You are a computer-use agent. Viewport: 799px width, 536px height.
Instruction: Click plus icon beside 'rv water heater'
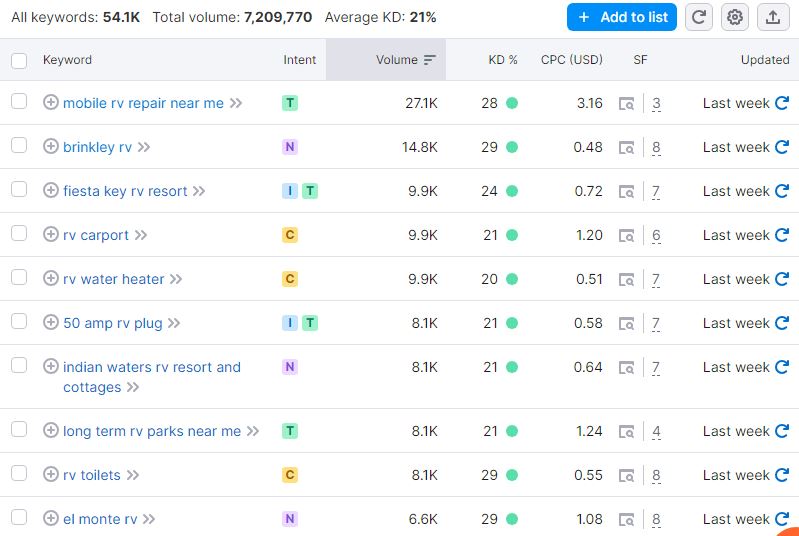50,279
